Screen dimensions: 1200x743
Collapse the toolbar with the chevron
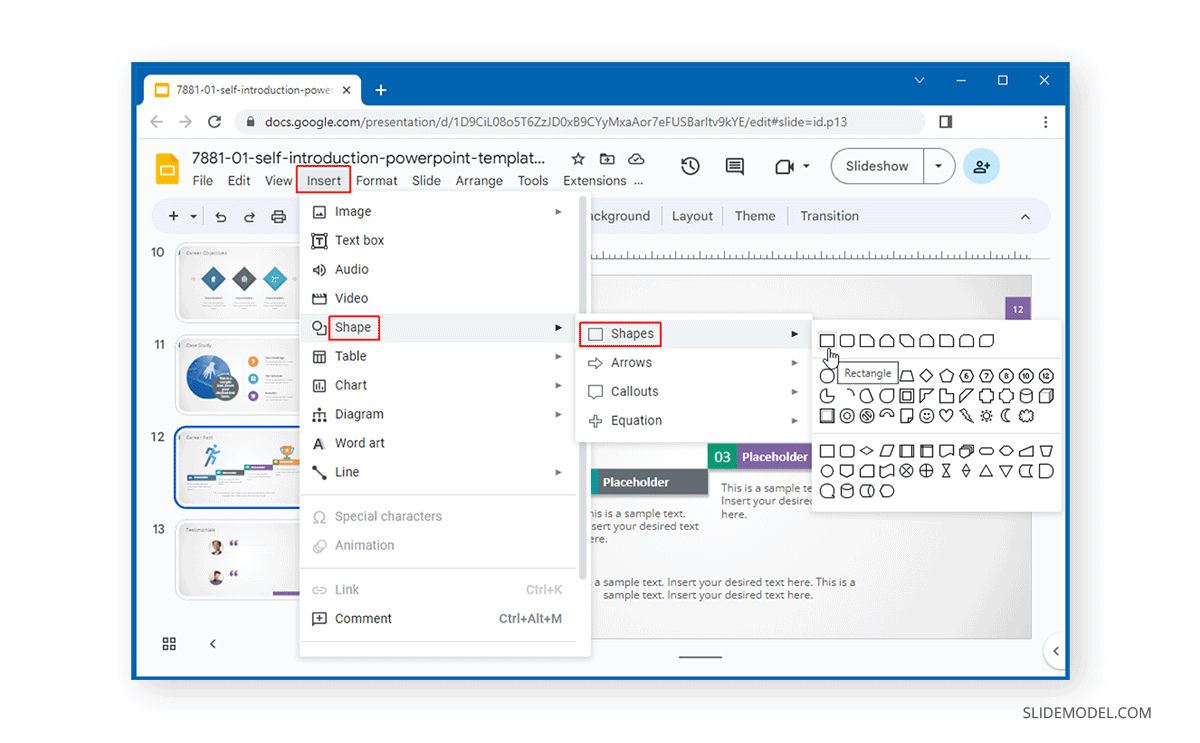point(1025,216)
